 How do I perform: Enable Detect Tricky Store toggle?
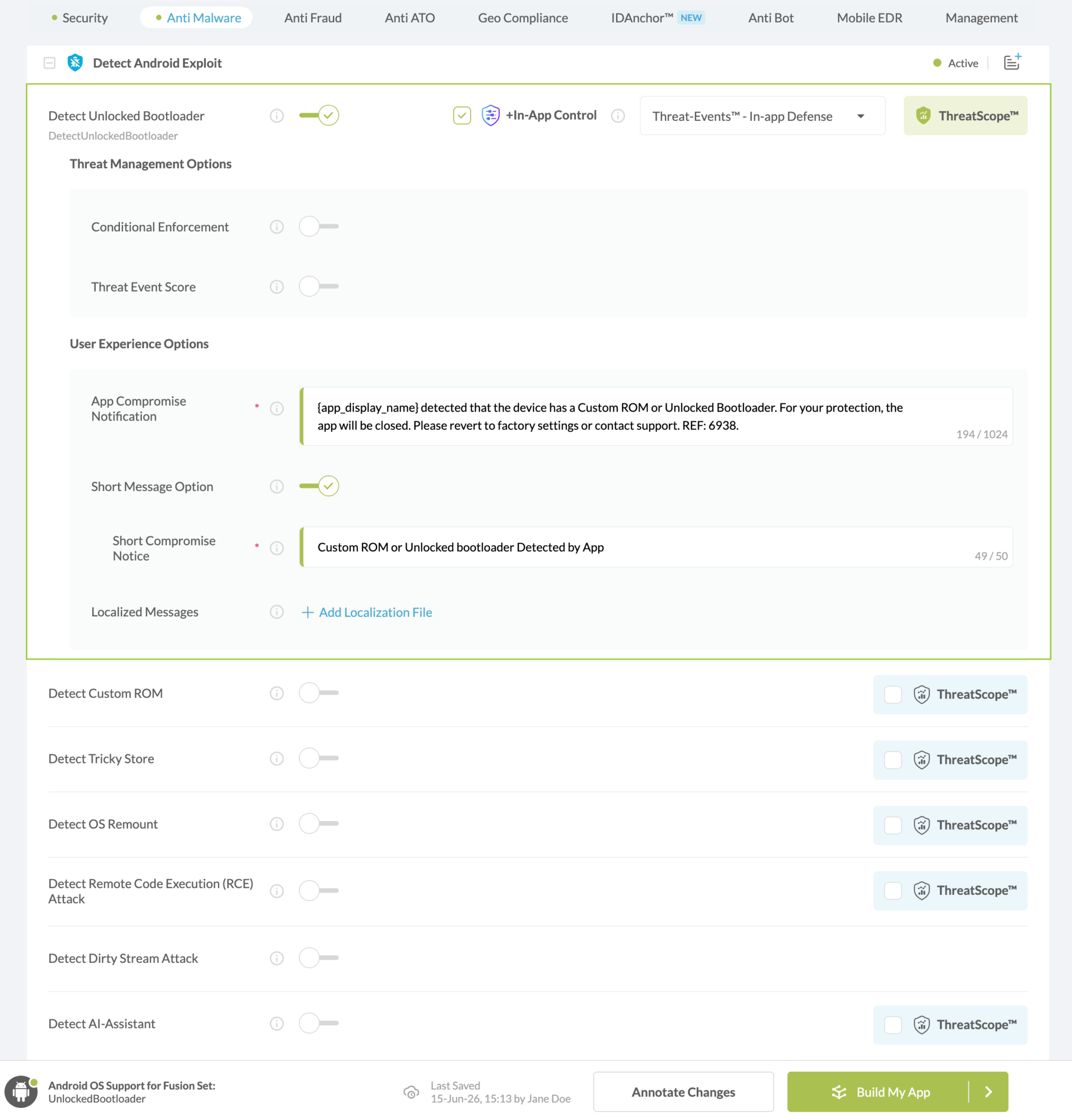(319, 758)
